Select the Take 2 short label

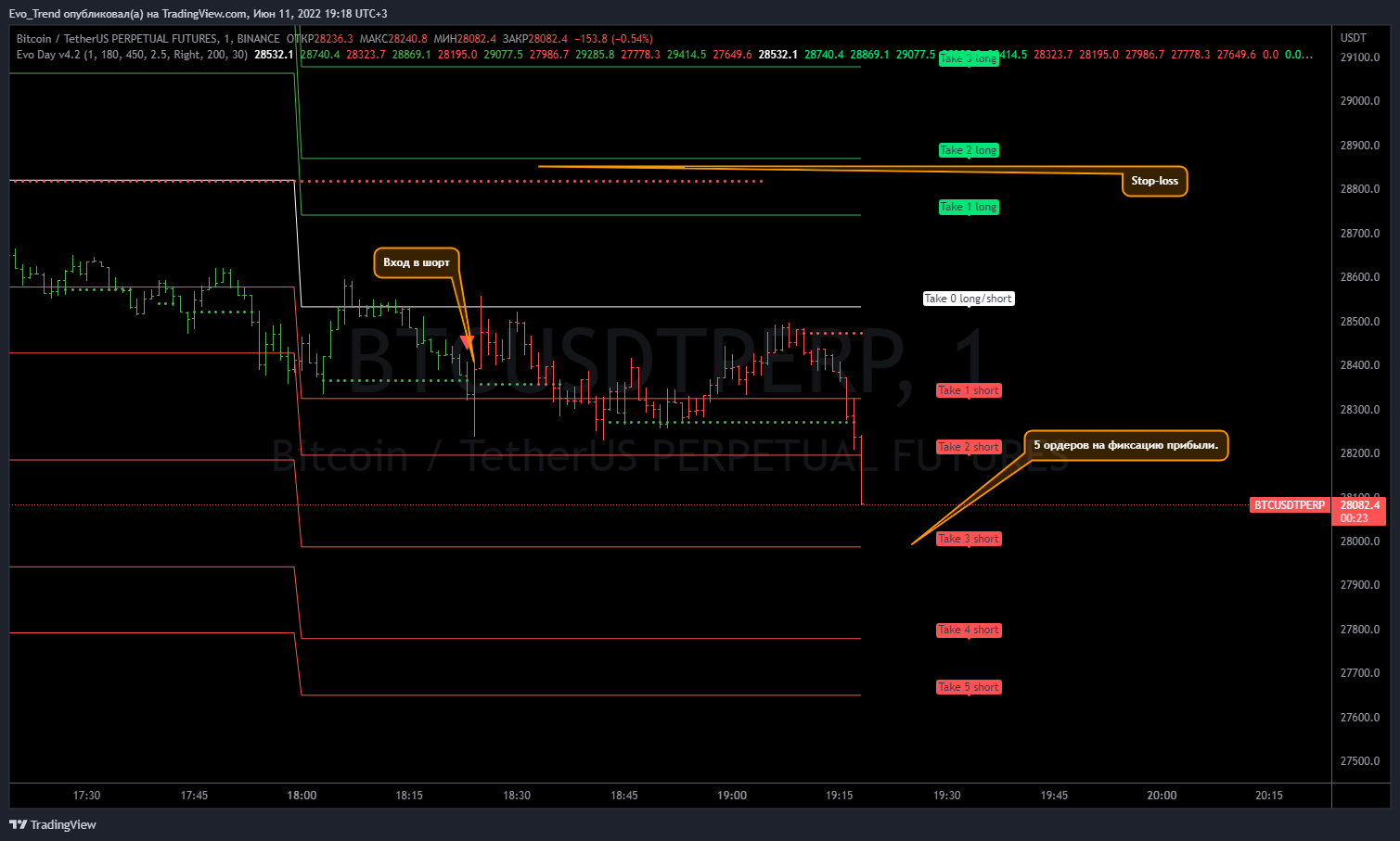pos(969,447)
